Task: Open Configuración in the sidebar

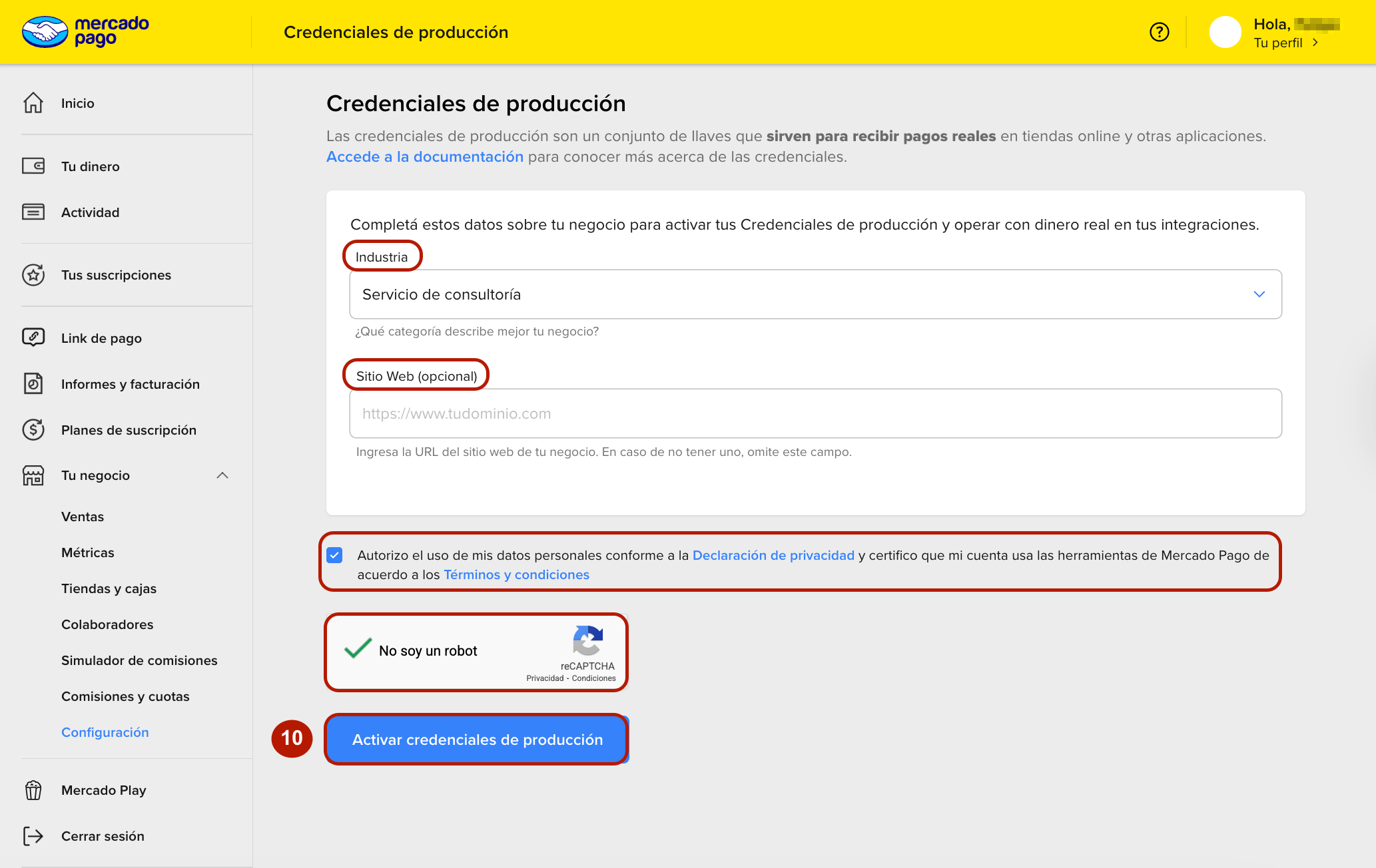Action: click(x=105, y=732)
